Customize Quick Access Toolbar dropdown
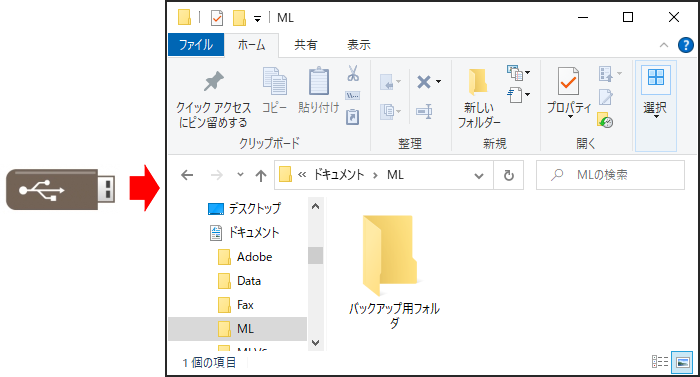The width and height of the screenshot is (700, 377). (x=257, y=18)
